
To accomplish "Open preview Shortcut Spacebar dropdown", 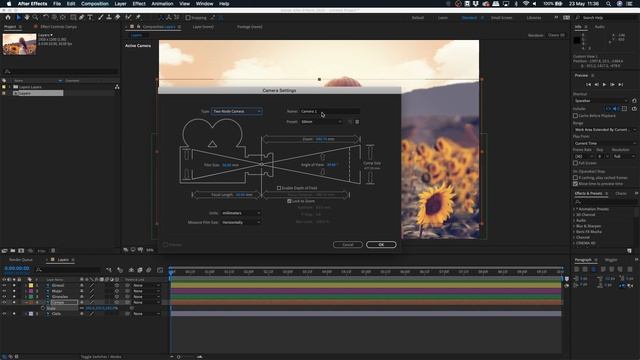I will (601, 100).
